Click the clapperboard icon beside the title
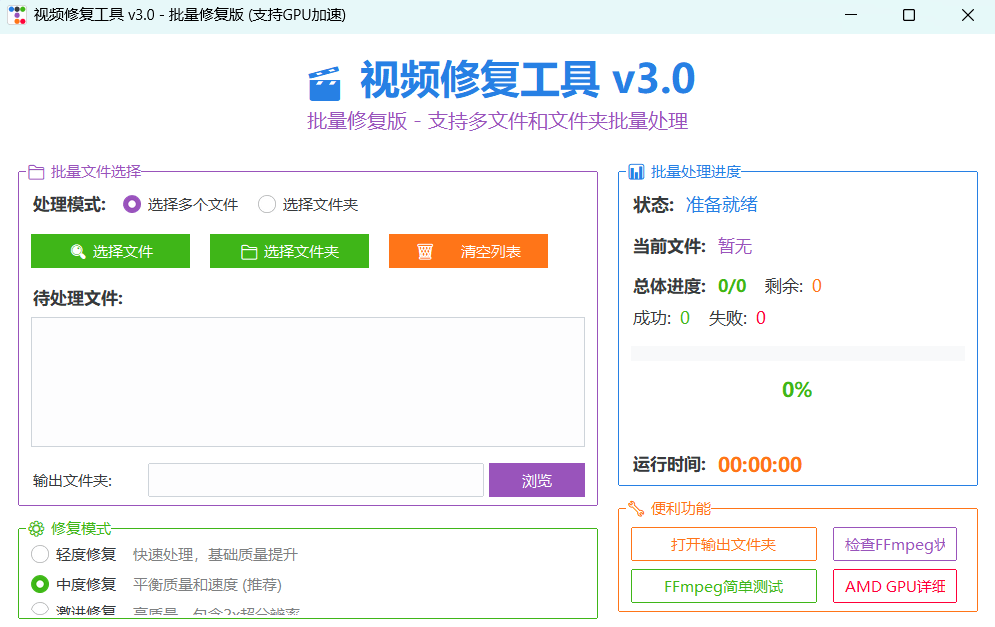The height and width of the screenshot is (627, 995). (x=320, y=79)
